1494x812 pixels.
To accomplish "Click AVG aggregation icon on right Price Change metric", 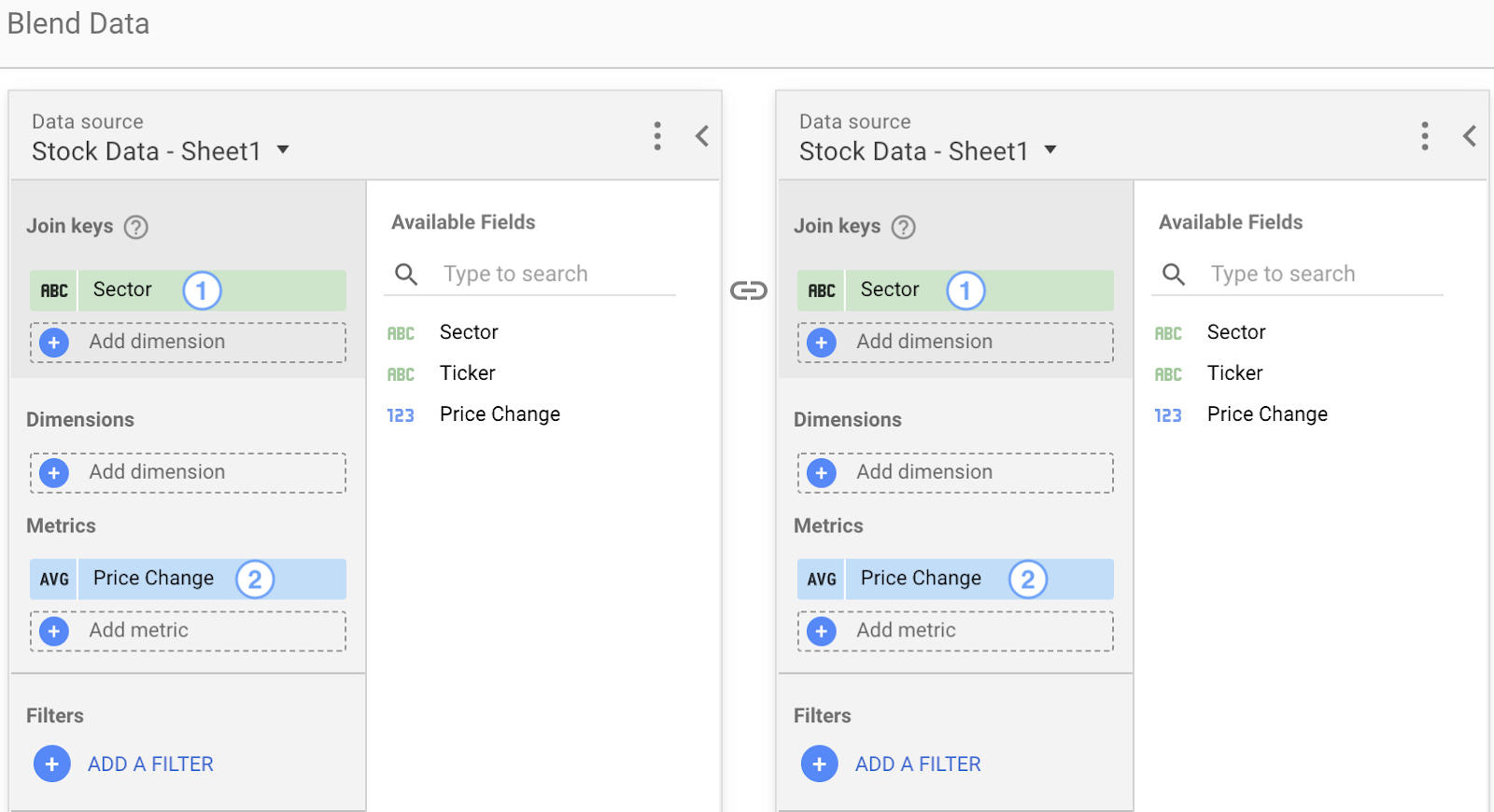I will [822, 579].
